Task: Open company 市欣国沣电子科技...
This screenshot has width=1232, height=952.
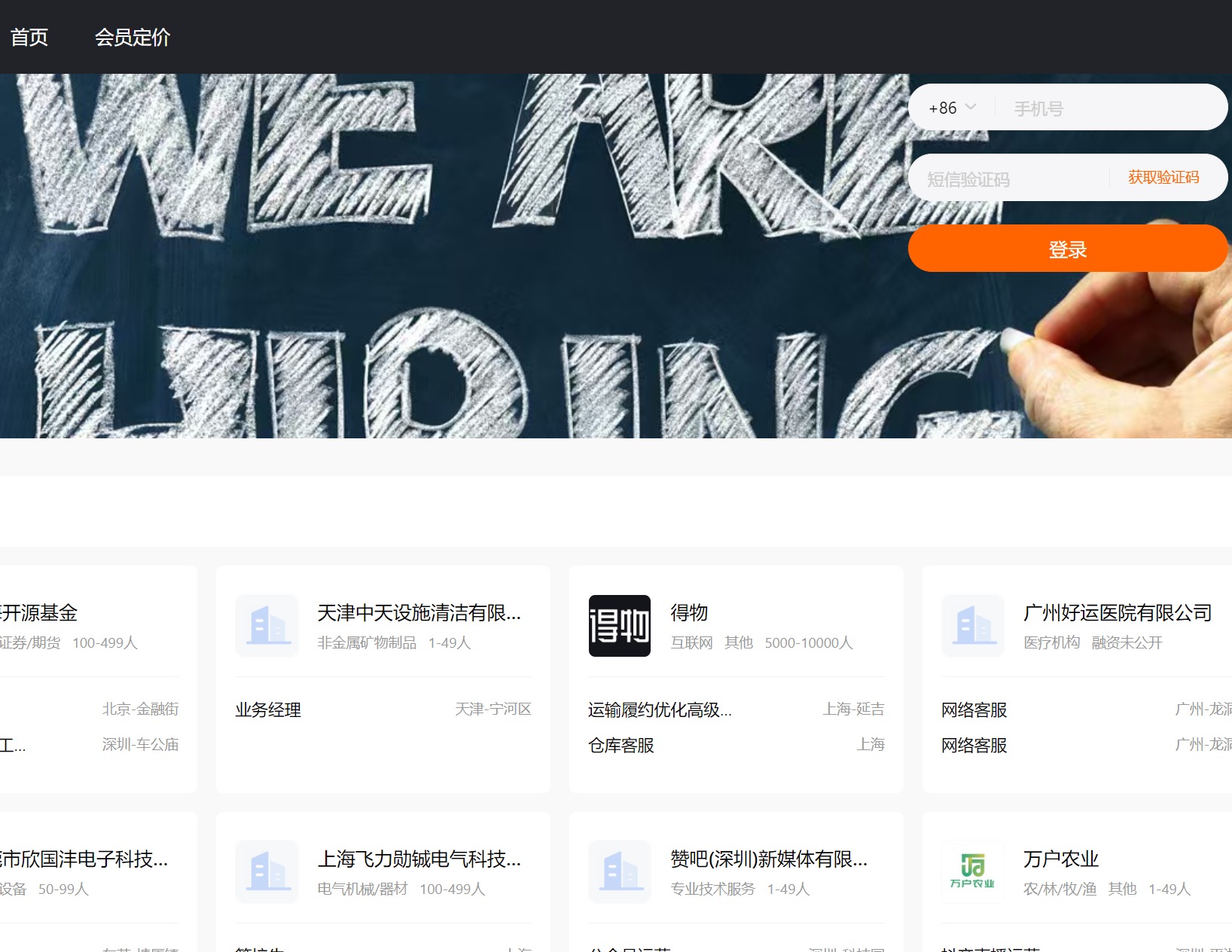Action: [x=84, y=859]
